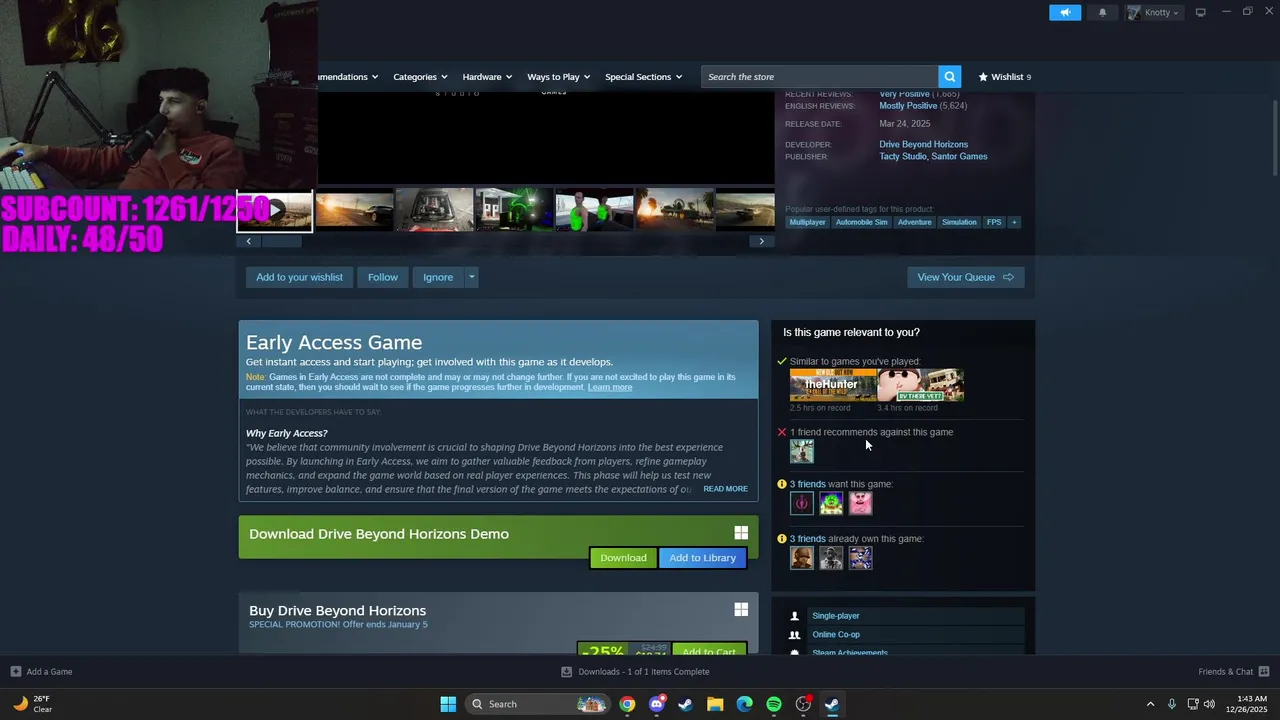Expand READ MORE in Early Access section
1280x720 pixels.
725,489
